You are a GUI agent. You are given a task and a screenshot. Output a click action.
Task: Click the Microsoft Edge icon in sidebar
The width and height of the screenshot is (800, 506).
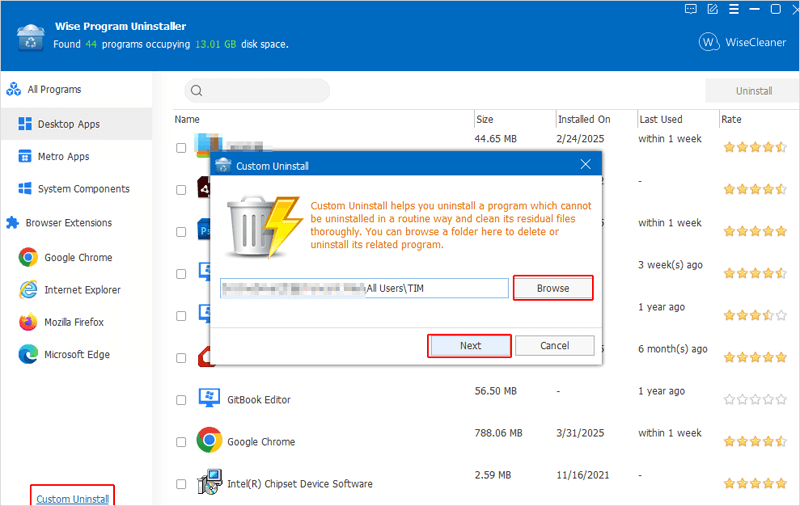(x=28, y=354)
